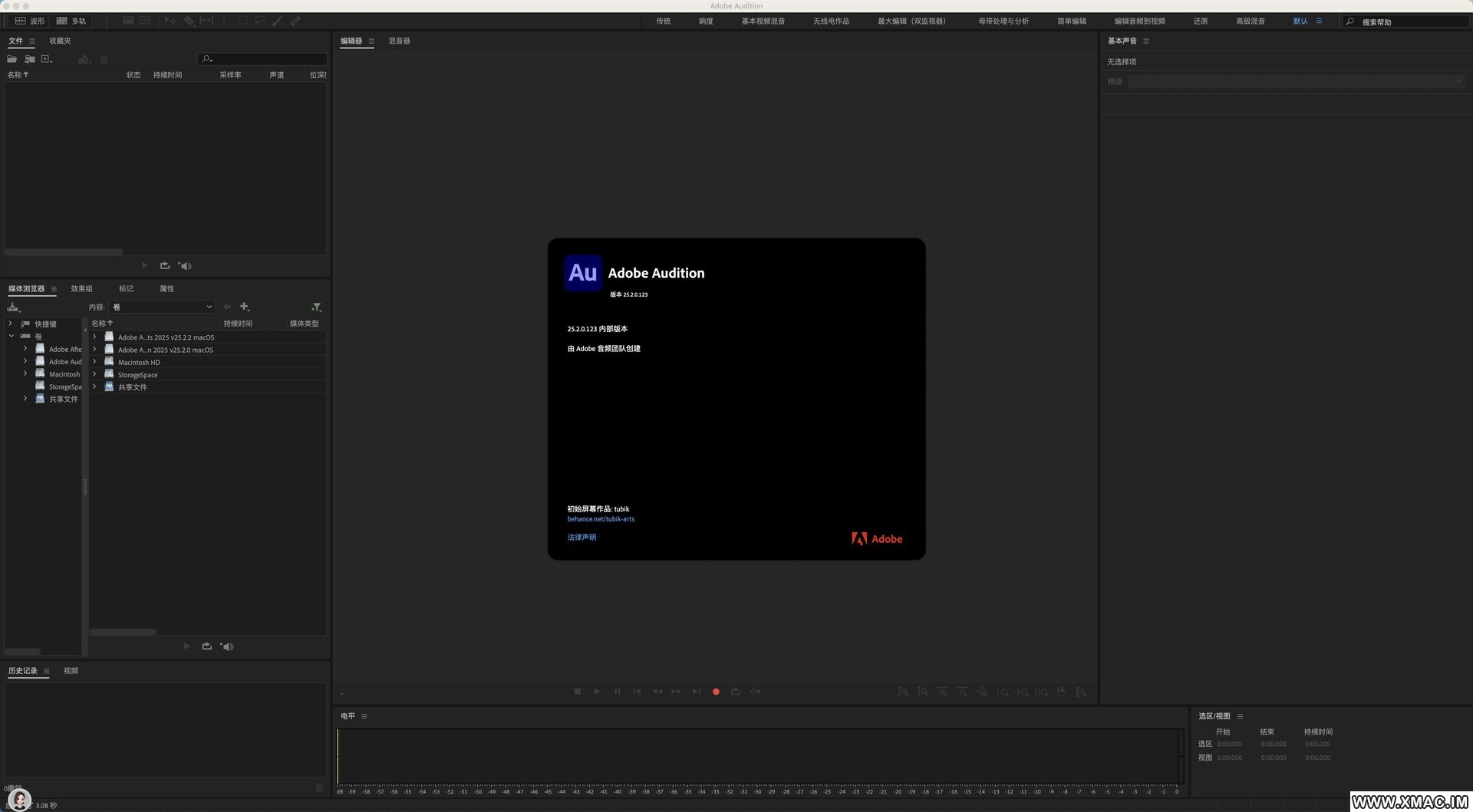Viewport: 1473px width, 812px height.
Task: Select the 传统 workspace
Action: tap(663, 21)
